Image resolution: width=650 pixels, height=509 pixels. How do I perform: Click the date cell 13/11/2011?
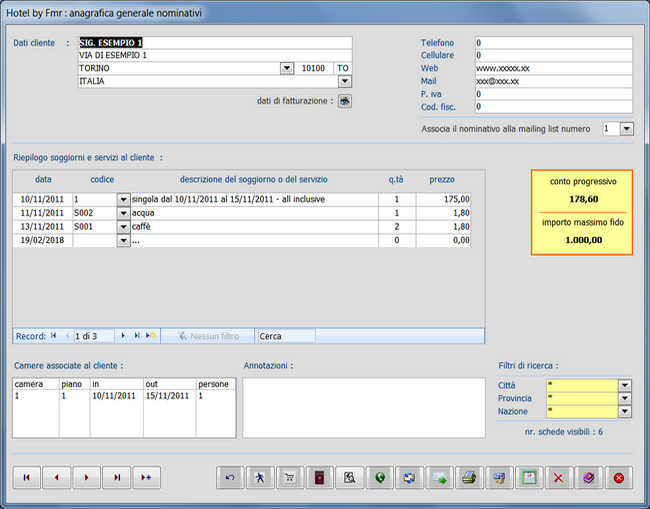pos(43,227)
